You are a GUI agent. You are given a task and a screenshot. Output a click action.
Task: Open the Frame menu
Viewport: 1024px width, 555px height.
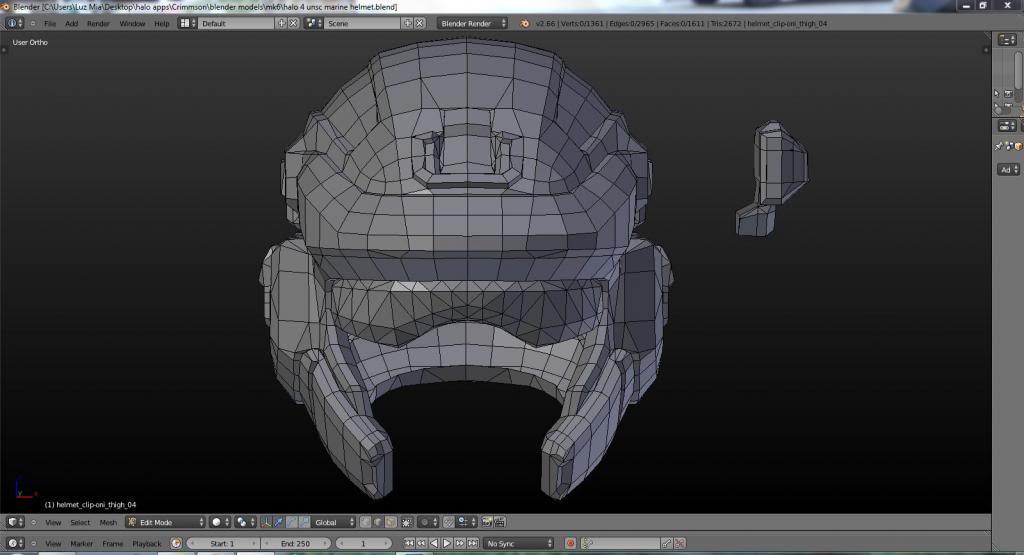[x=112, y=544]
